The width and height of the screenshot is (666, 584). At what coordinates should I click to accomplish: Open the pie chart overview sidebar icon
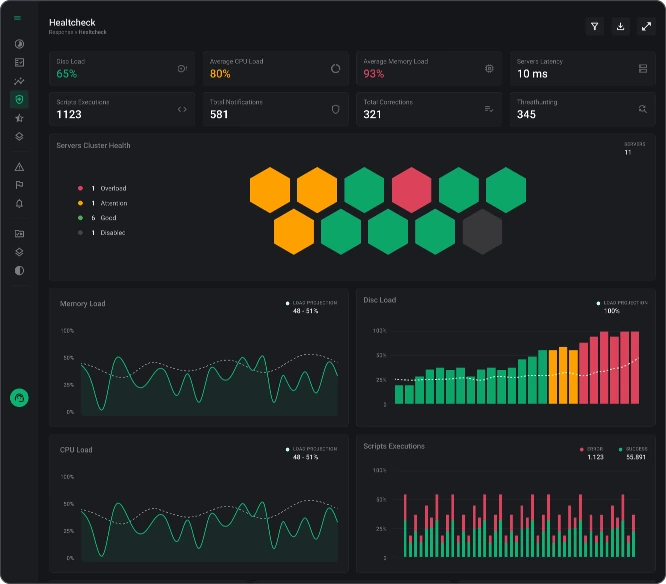point(19,44)
